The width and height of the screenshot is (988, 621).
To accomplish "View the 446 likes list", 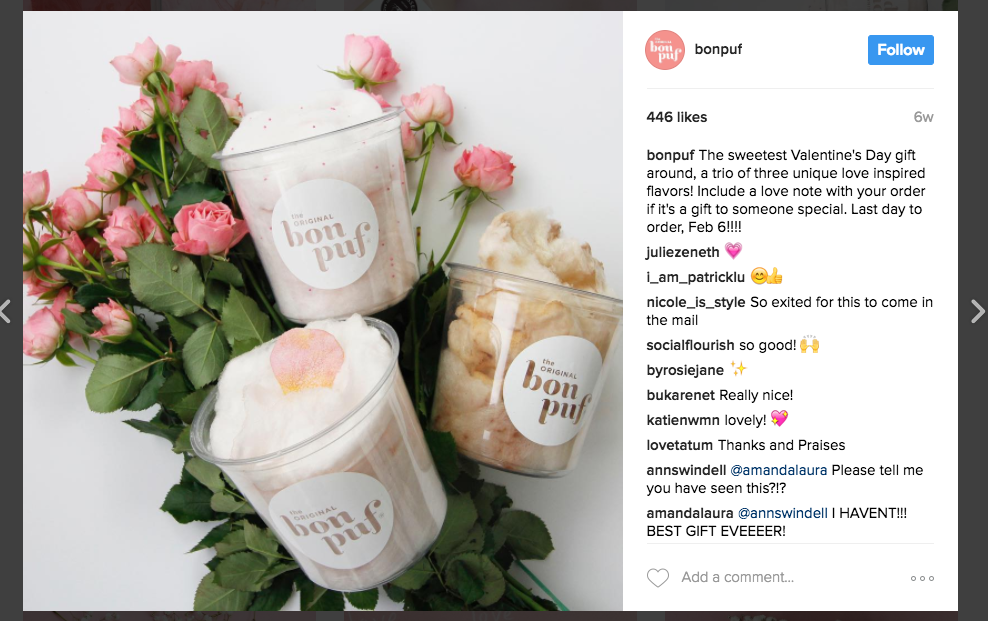I will pos(677,117).
